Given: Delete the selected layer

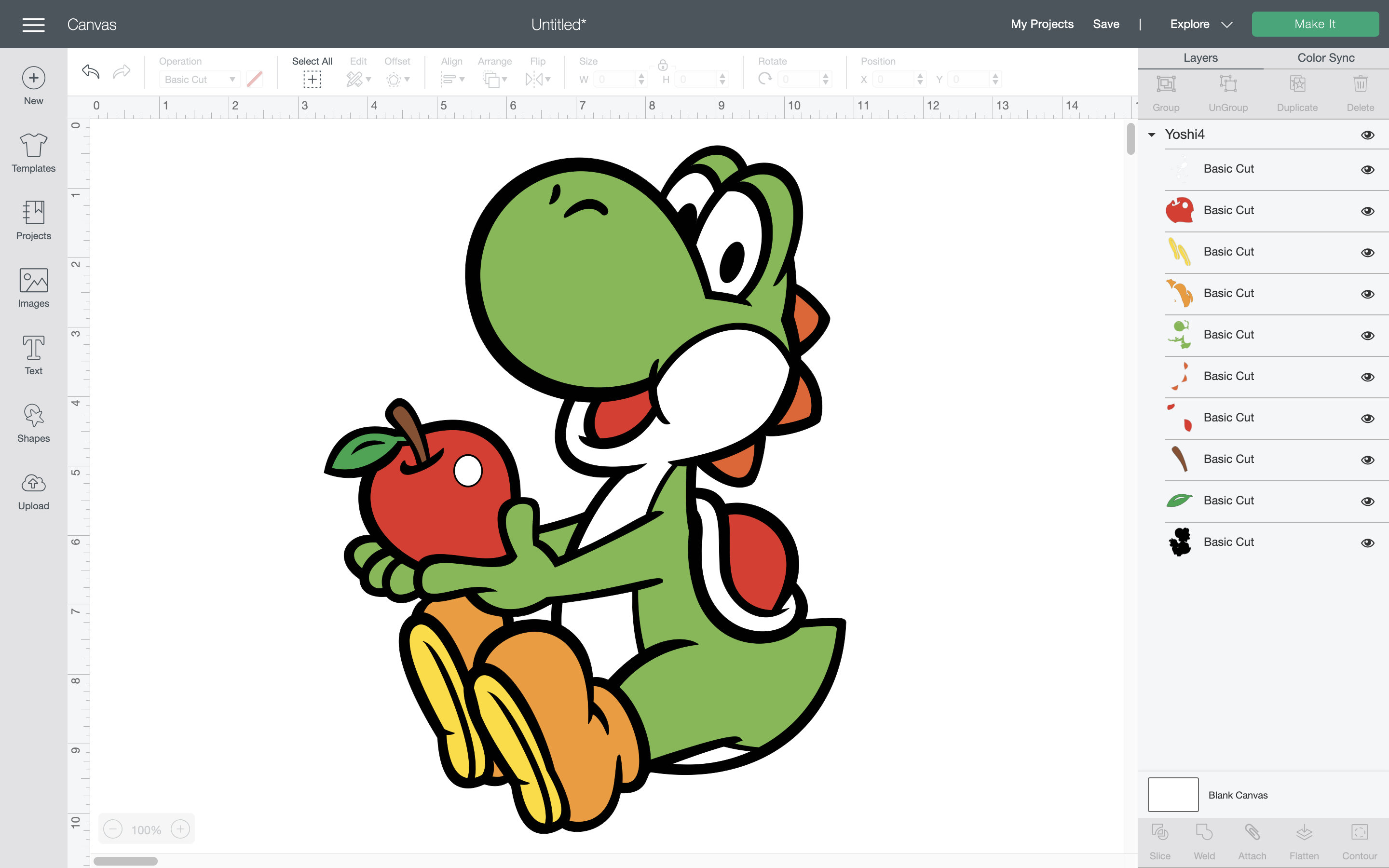Looking at the screenshot, I should point(1360,94).
